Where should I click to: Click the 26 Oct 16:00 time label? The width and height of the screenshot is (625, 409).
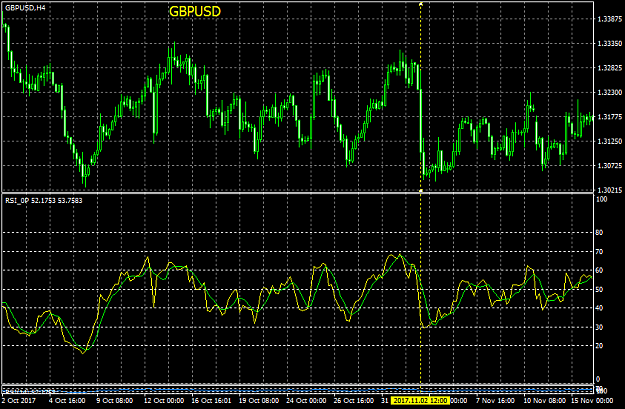click(x=354, y=401)
